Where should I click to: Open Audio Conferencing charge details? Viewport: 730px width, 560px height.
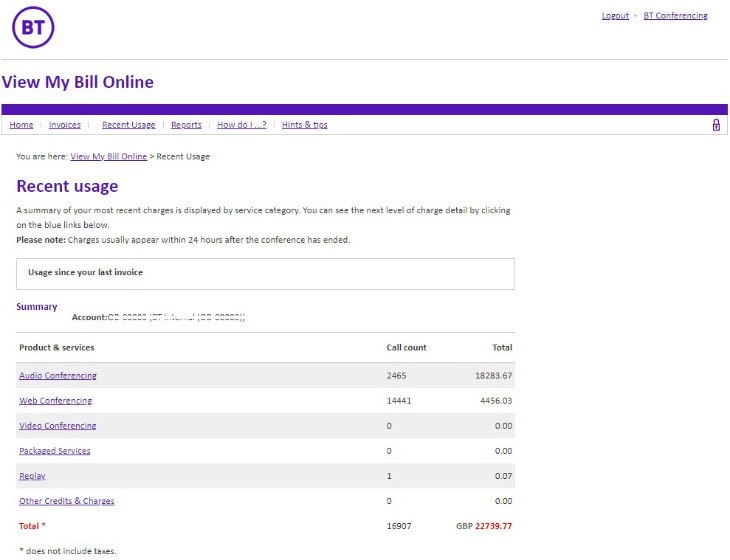coord(58,376)
